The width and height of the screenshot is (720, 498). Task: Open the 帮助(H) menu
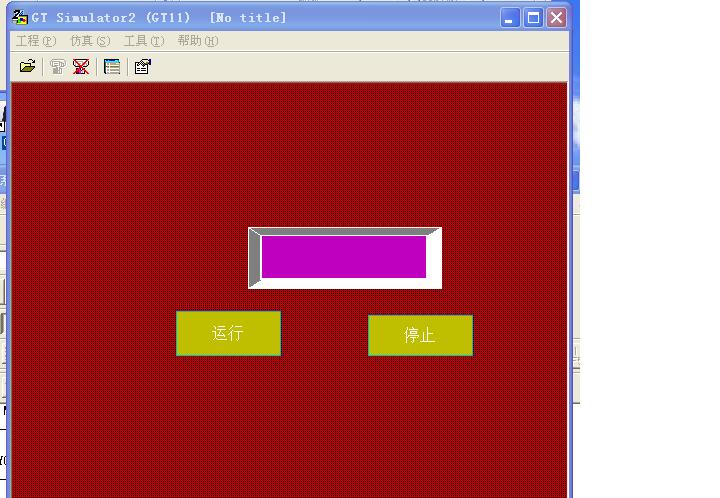coord(198,41)
